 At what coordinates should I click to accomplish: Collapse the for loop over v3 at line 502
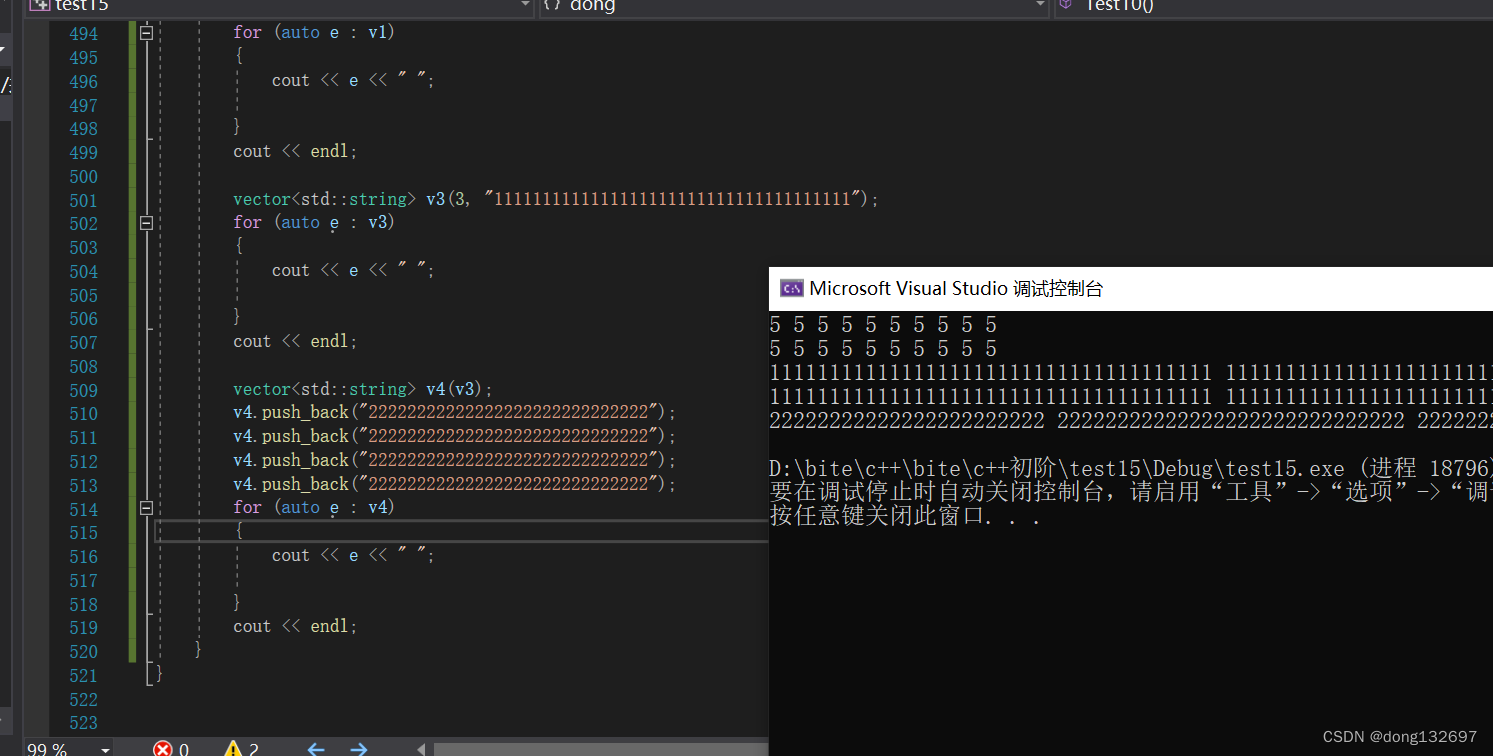(x=146, y=223)
